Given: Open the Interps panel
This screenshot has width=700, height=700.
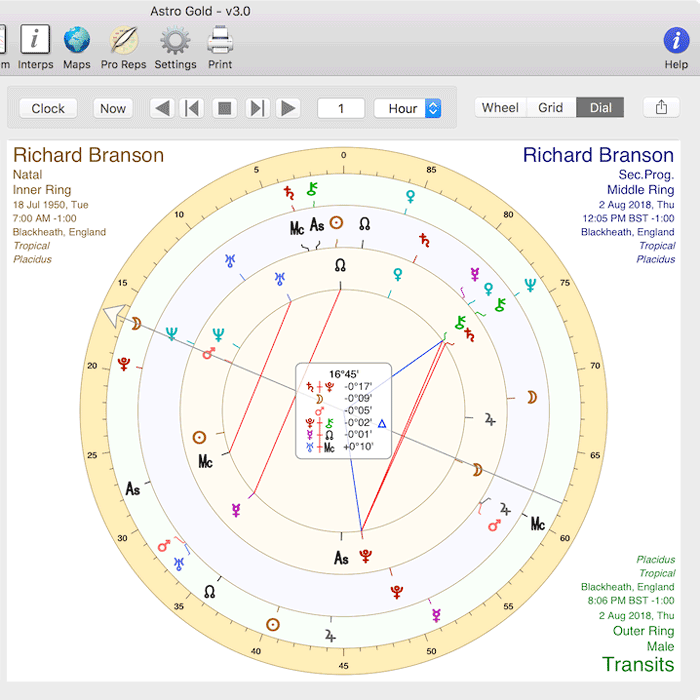Looking at the screenshot, I should coord(35,47).
